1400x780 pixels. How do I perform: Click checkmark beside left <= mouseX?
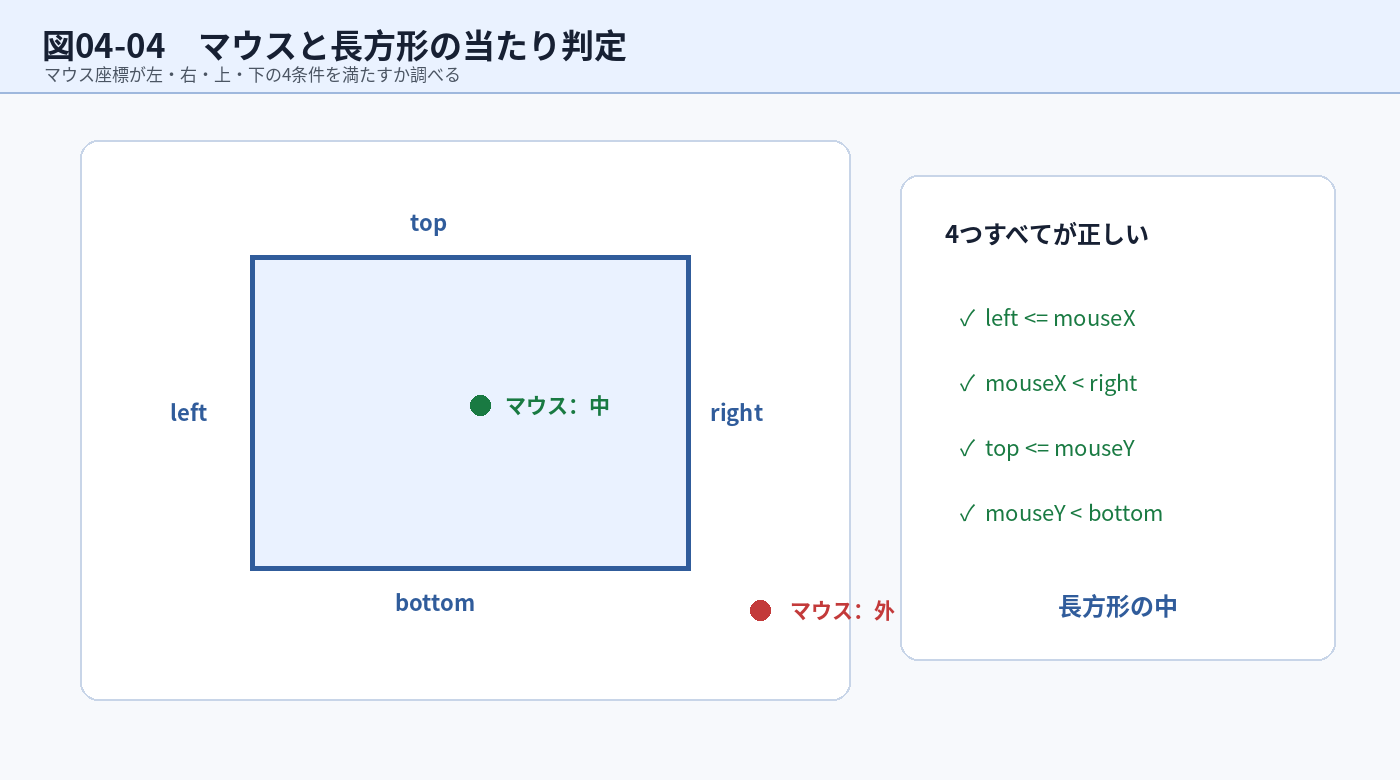[966, 318]
